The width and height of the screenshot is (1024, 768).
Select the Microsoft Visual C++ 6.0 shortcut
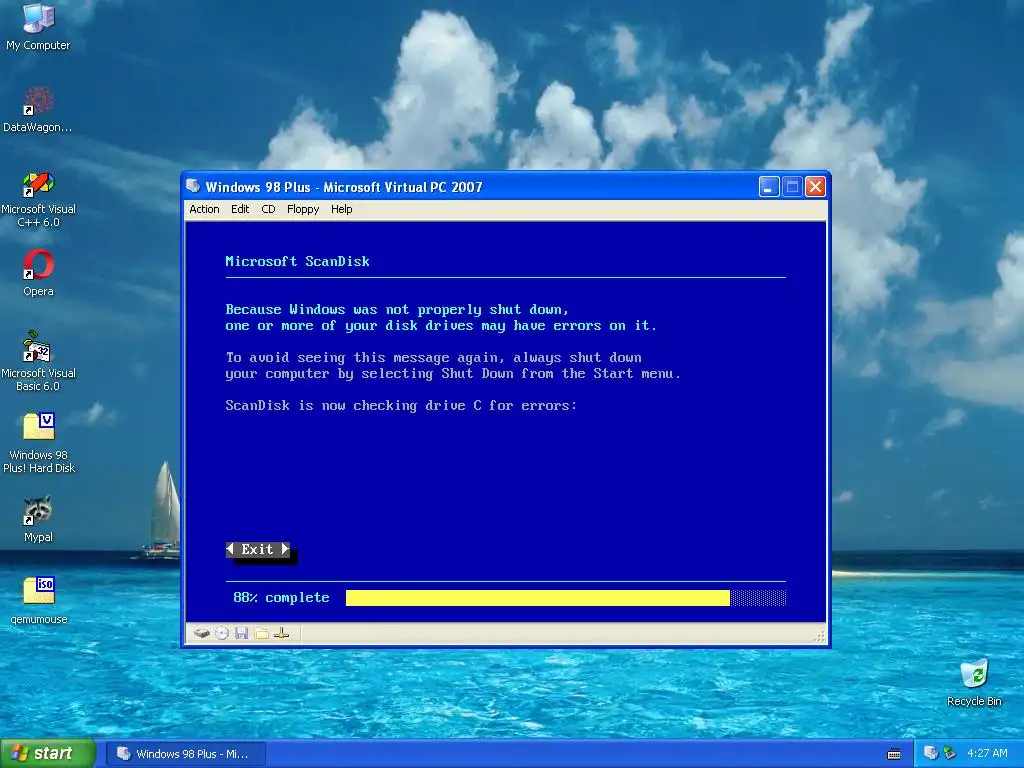pos(38,199)
